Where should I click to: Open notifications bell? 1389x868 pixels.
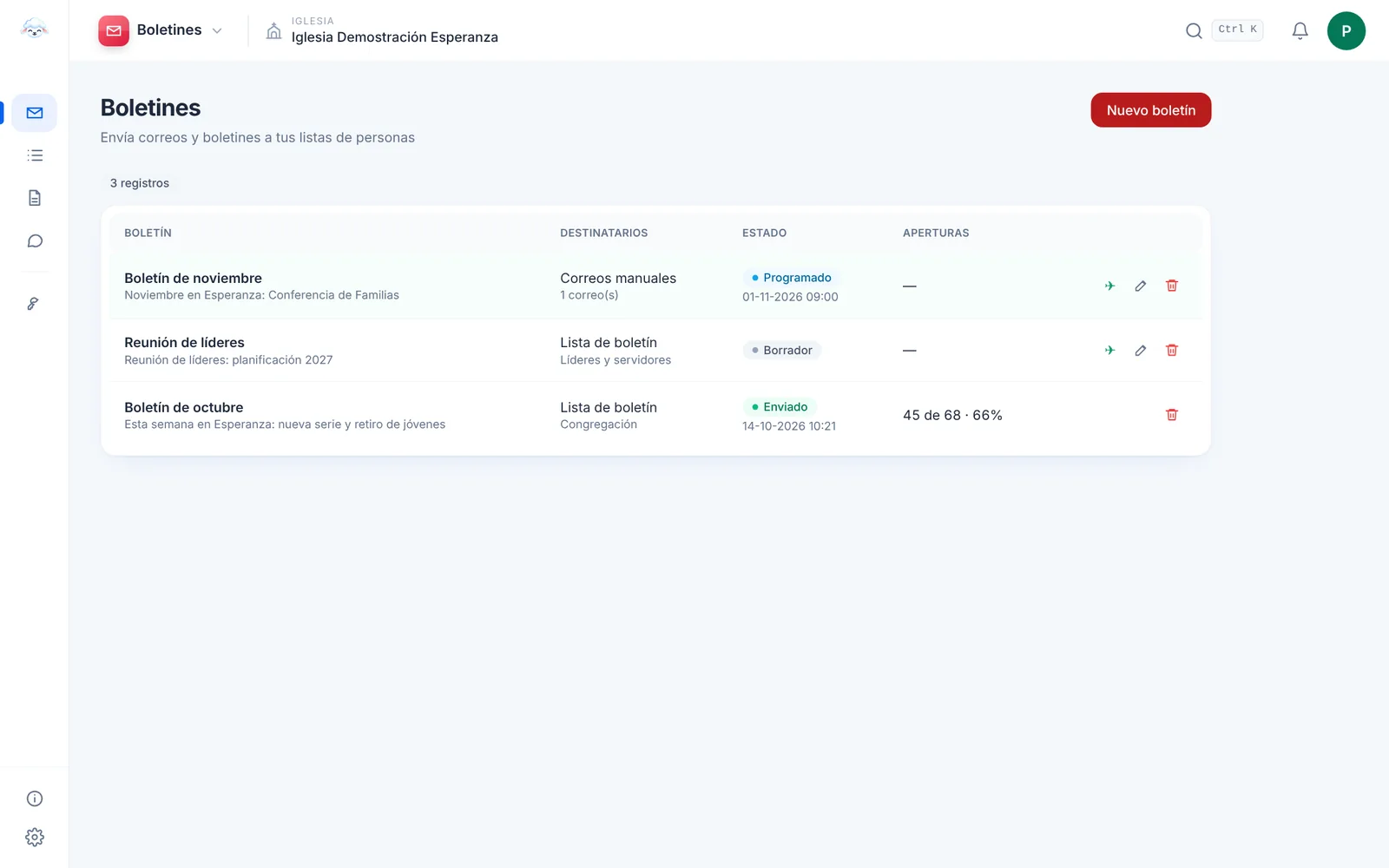[1300, 30]
